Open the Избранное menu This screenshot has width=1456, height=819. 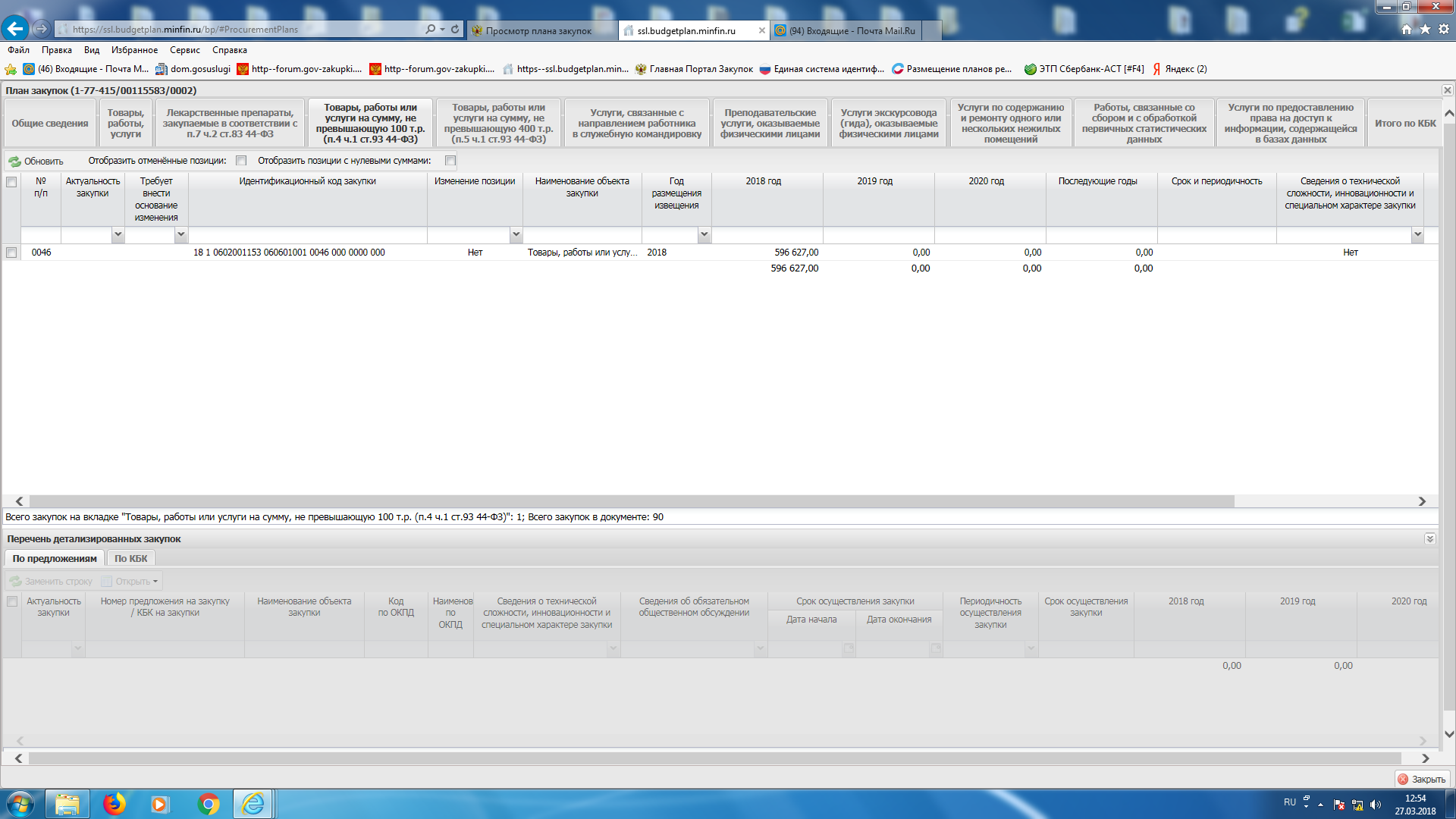pos(134,50)
